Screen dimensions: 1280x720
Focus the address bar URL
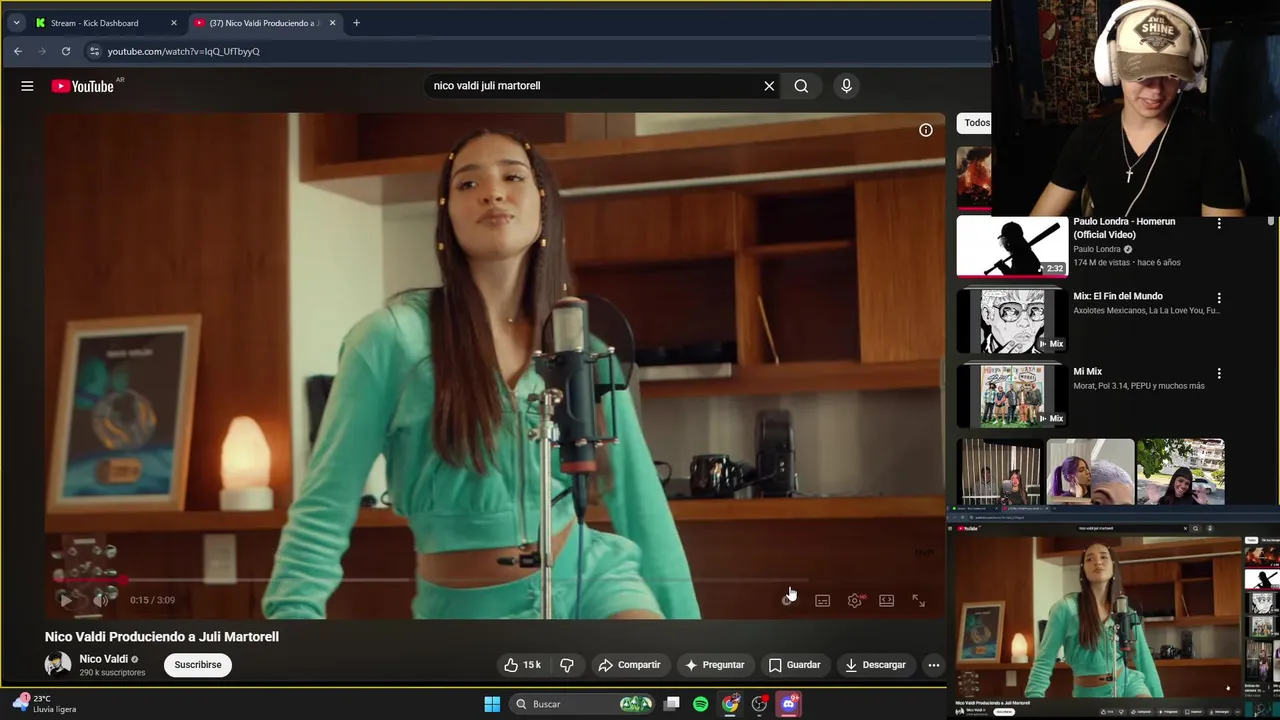tap(184, 51)
